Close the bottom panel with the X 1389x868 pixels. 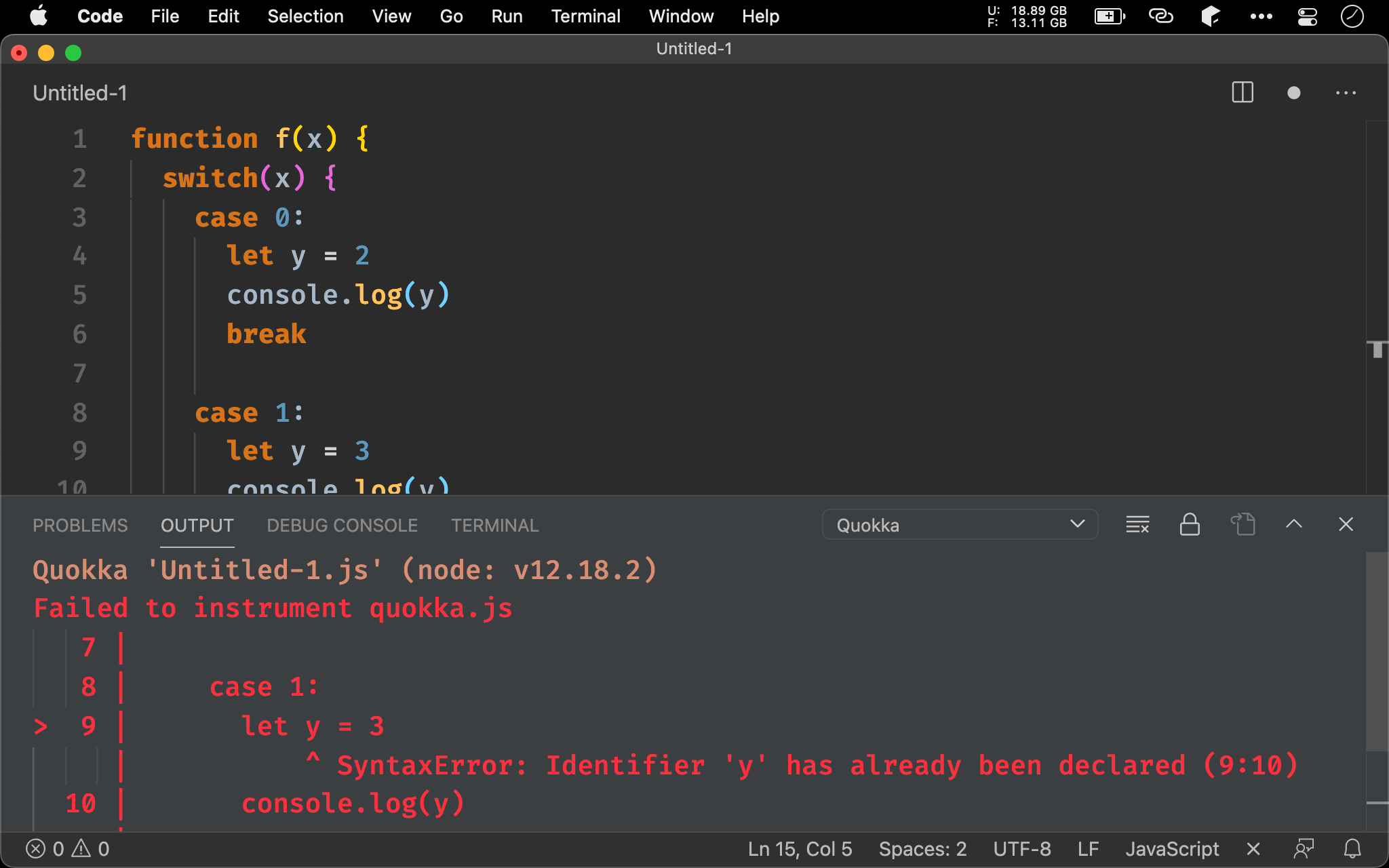1346,524
